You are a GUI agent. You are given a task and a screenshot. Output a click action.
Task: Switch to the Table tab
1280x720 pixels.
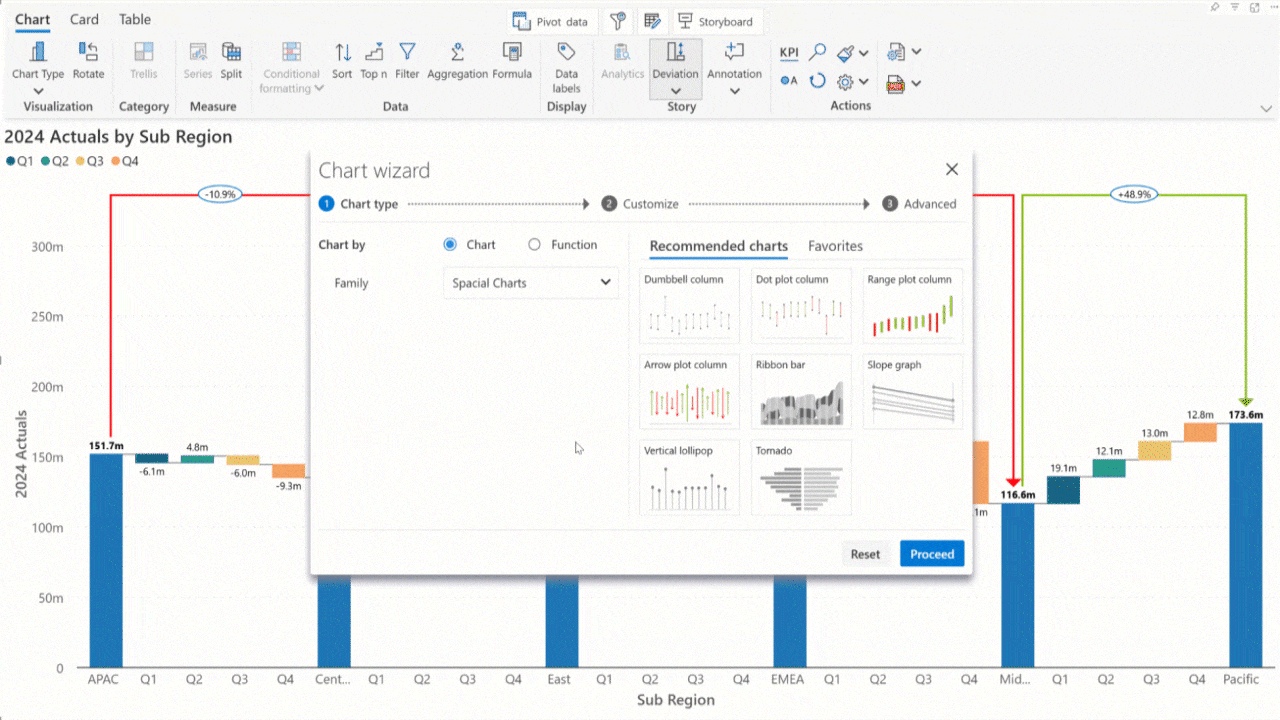tap(135, 19)
